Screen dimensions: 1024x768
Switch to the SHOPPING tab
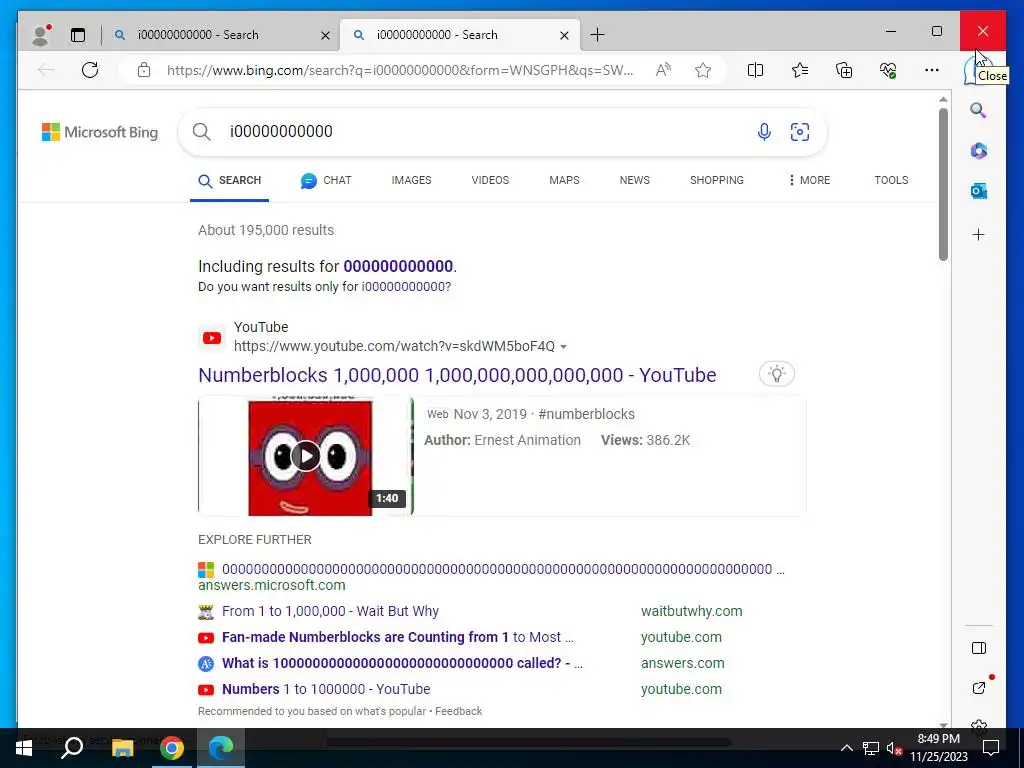pos(716,180)
